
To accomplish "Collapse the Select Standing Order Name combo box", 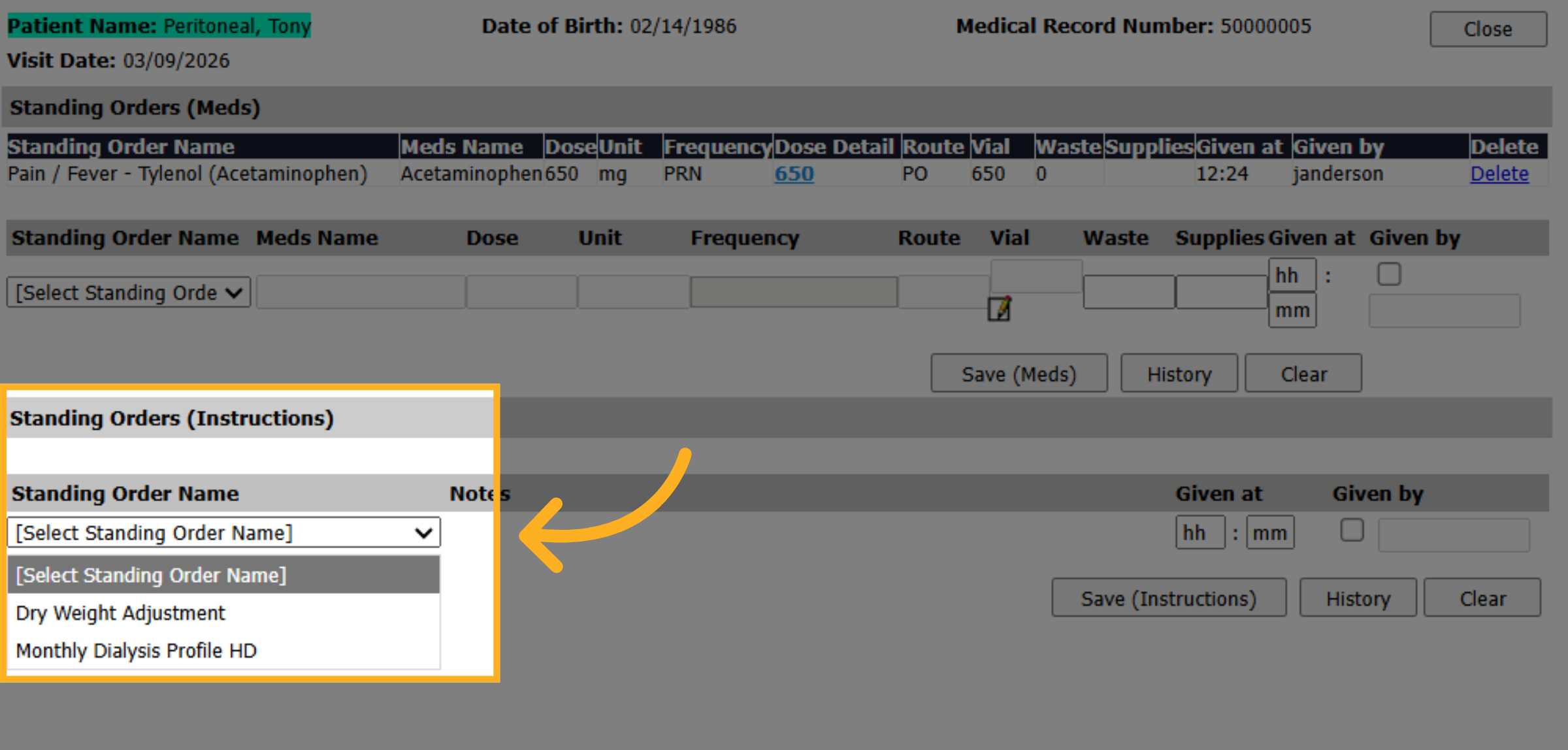I will tap(223, 532).
